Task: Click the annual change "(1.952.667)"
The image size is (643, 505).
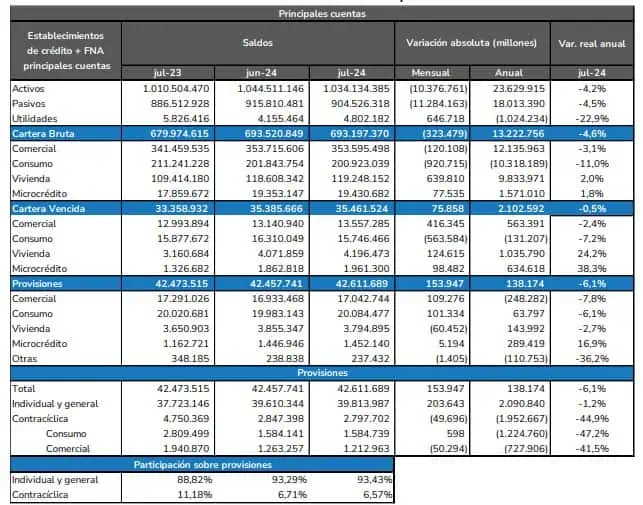Action: pyautogui.click(x=522, y=419)
